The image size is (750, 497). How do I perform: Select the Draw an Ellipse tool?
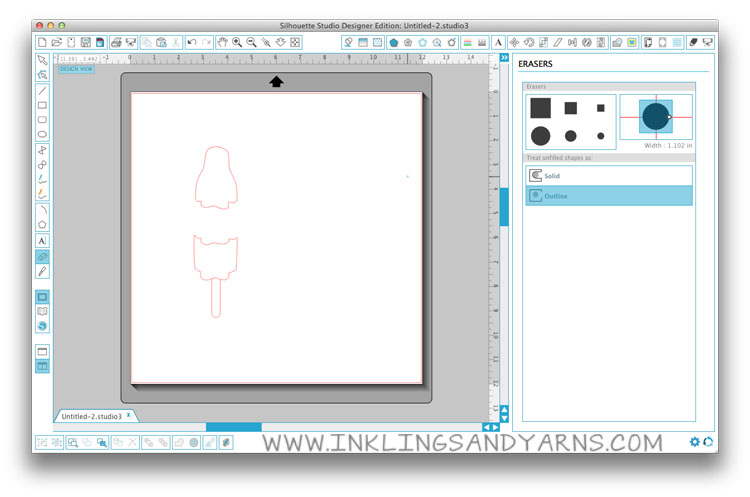pyautogui.click(x=42, y=134)
